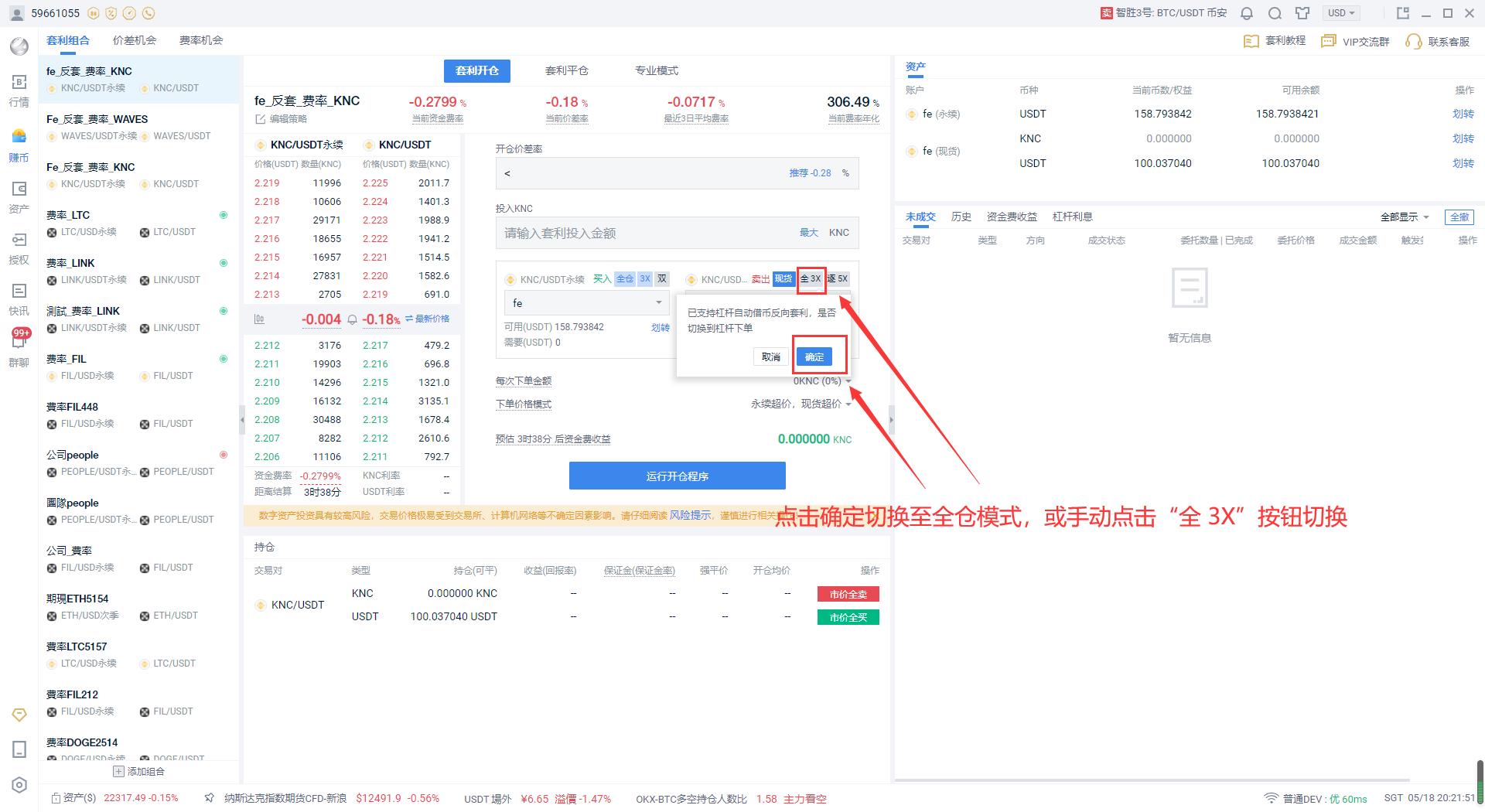
Task: Click the 运行开仓程序 button
Action: pos(678,476)
